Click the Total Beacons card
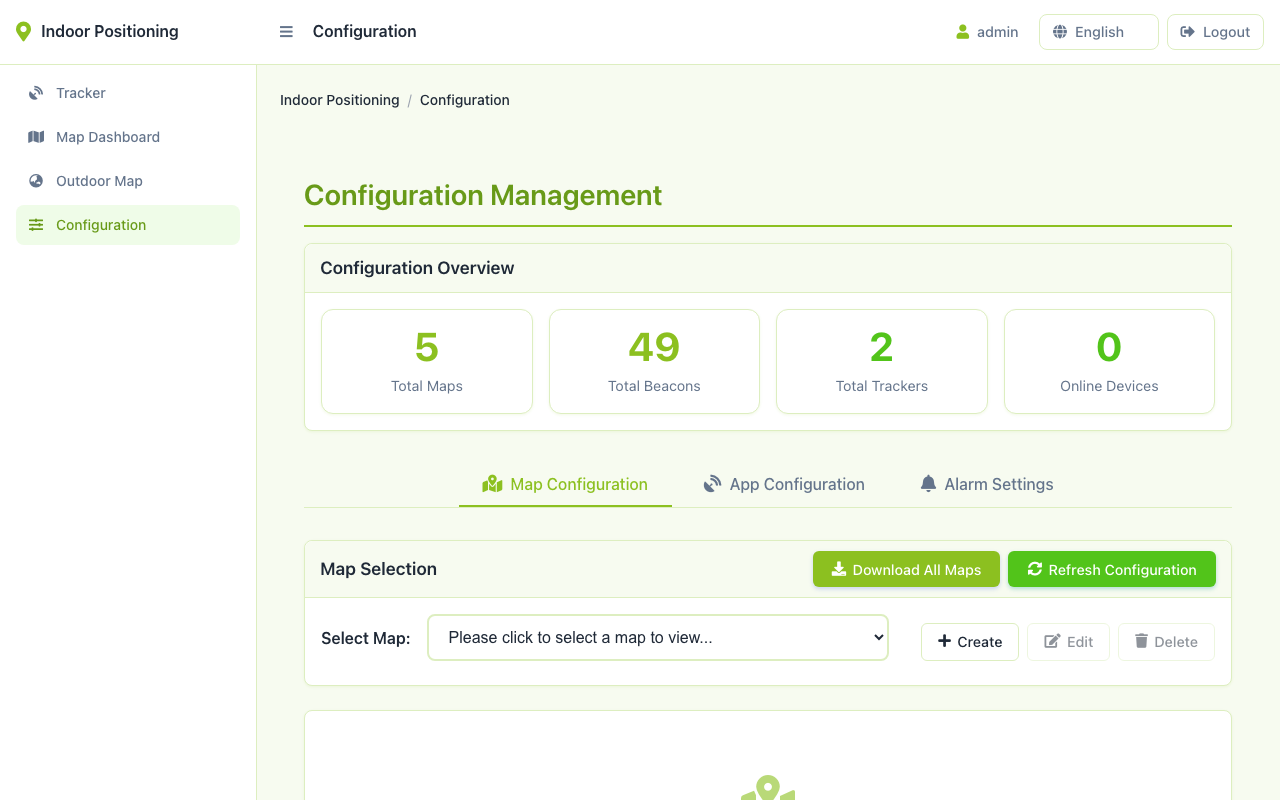The height and width of the screenshot is (800, 1280). pyautogui.click(x=654, y=361)
